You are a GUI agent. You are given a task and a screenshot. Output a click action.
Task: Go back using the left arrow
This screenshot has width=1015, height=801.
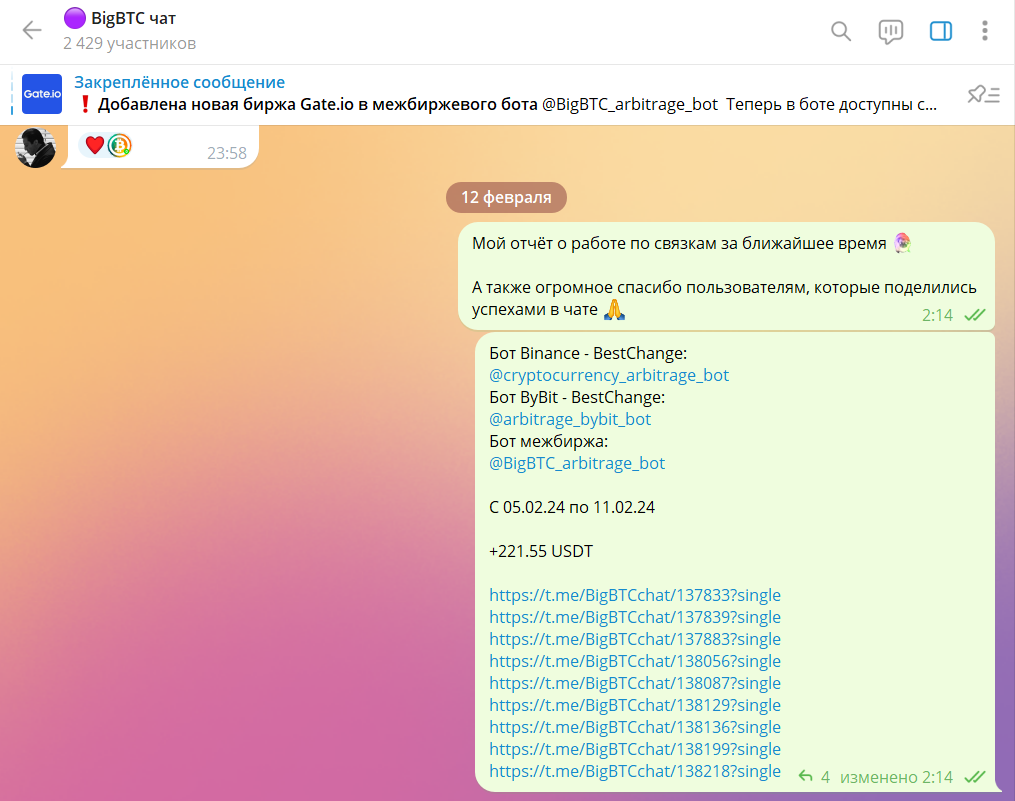[x=31, y=30]
